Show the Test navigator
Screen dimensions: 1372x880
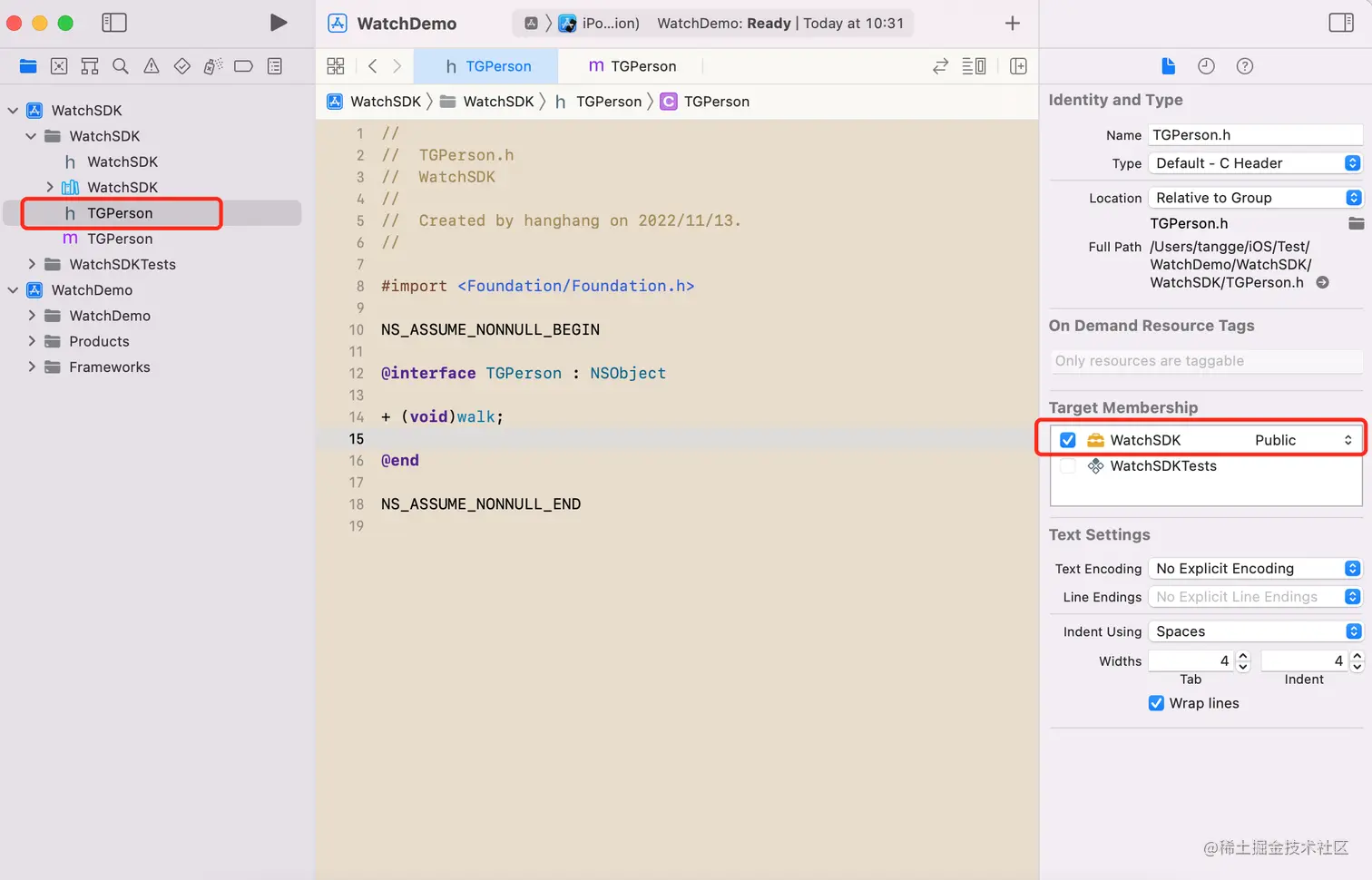pos(182,66)
